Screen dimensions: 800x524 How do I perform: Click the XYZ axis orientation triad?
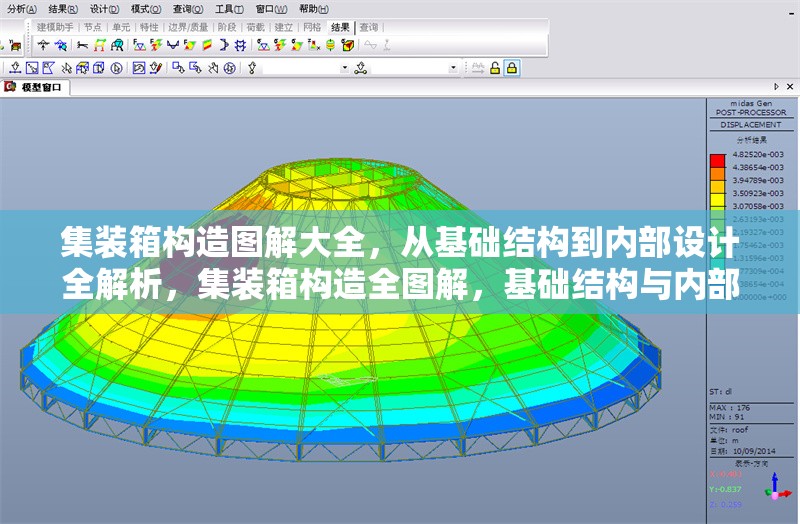[775, 488]
